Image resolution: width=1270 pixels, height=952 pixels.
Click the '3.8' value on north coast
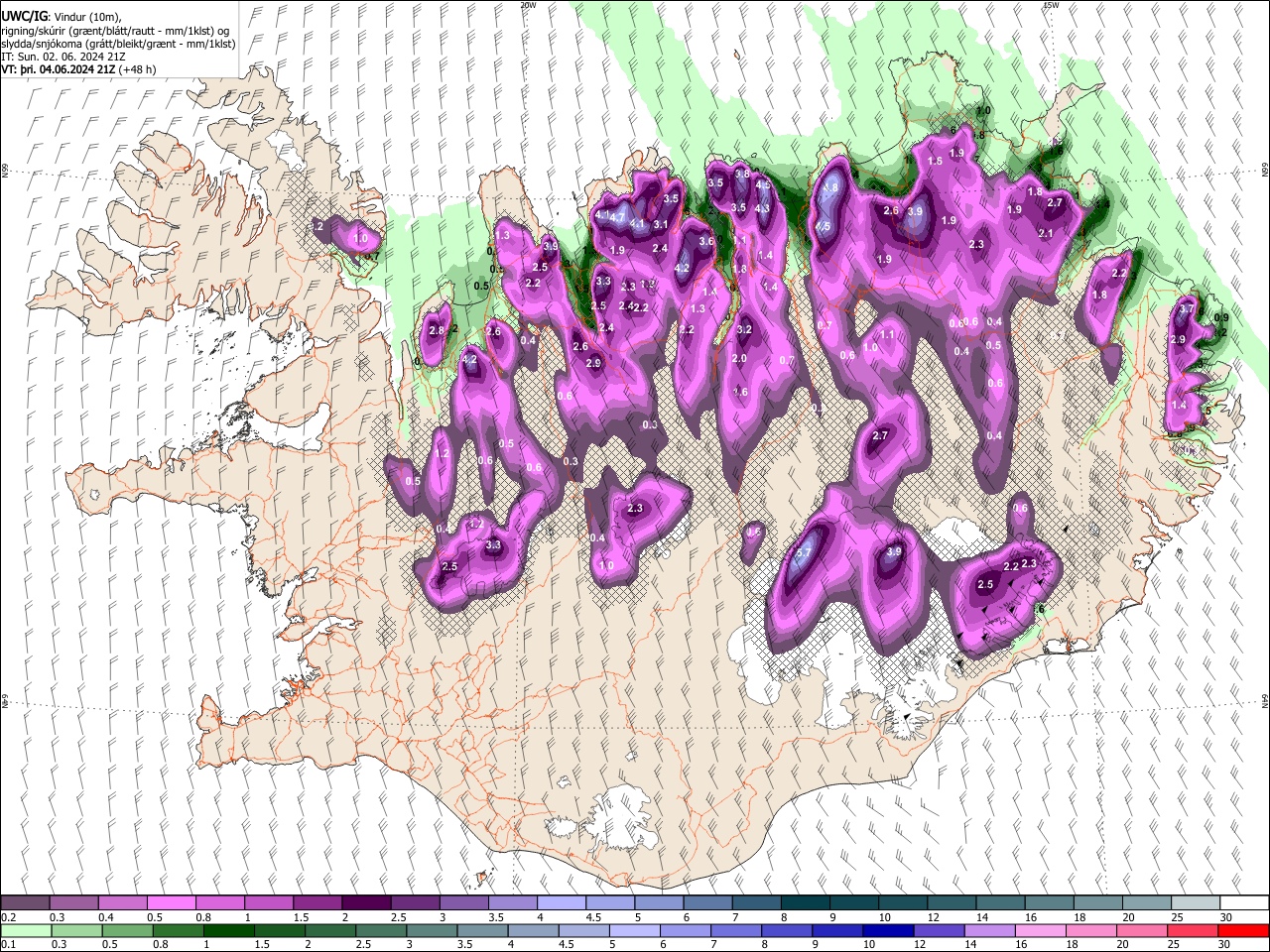(741, 174)
